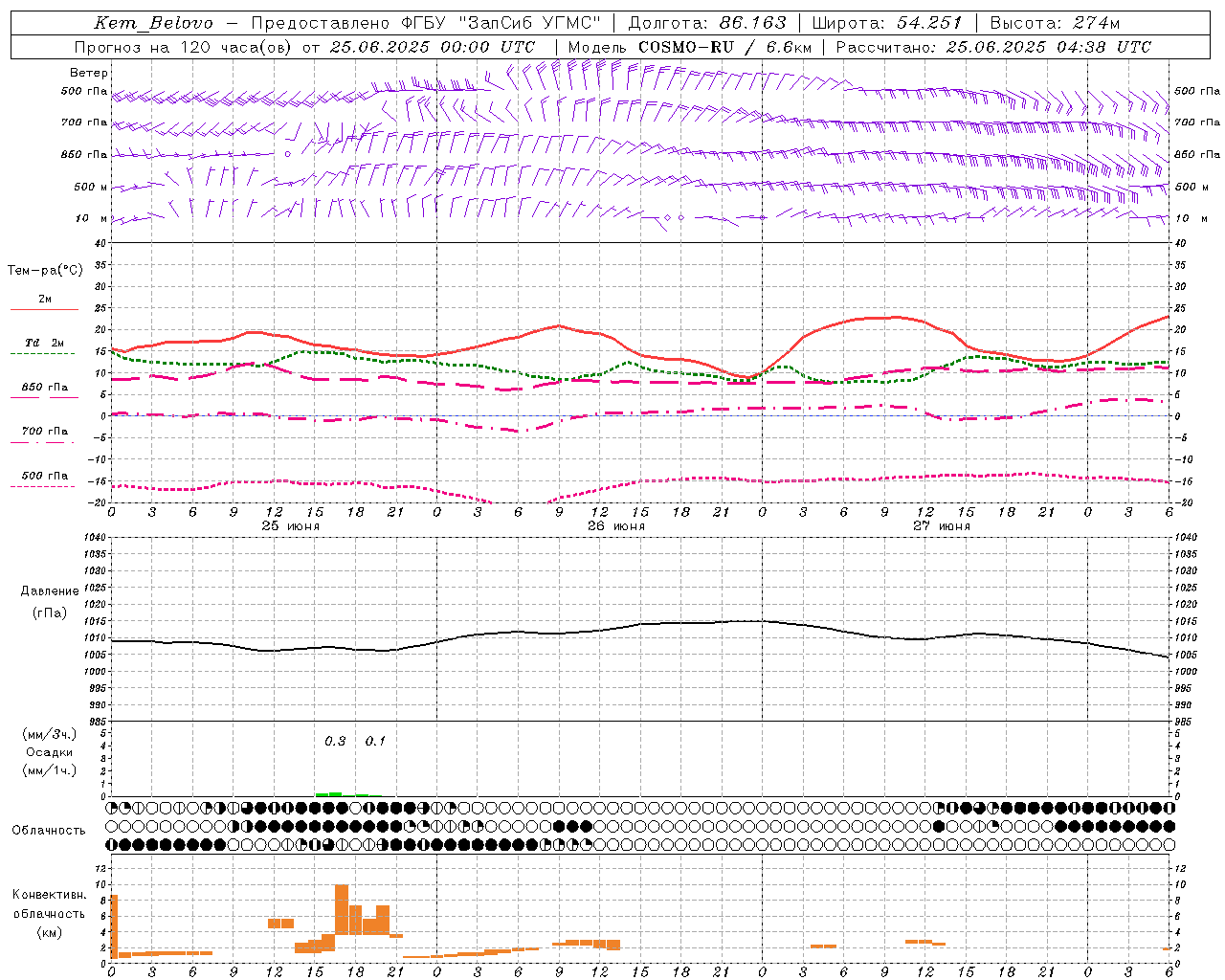
Task: Click the '850 гПа' temperature legend entry
Action: 44,388
